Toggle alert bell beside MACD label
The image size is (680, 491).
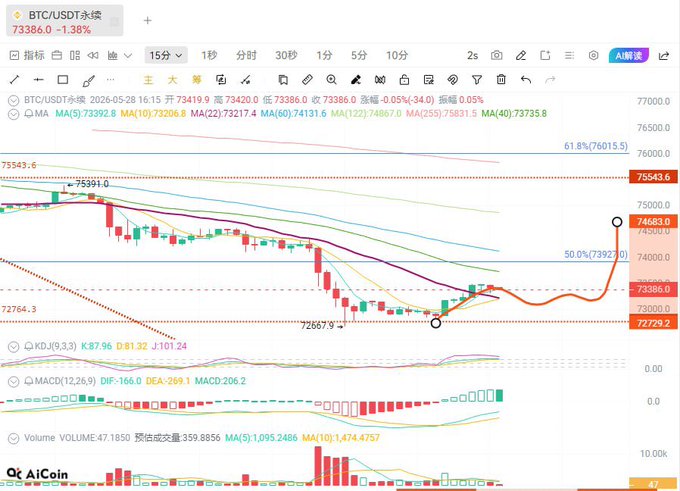coord(29,381)
